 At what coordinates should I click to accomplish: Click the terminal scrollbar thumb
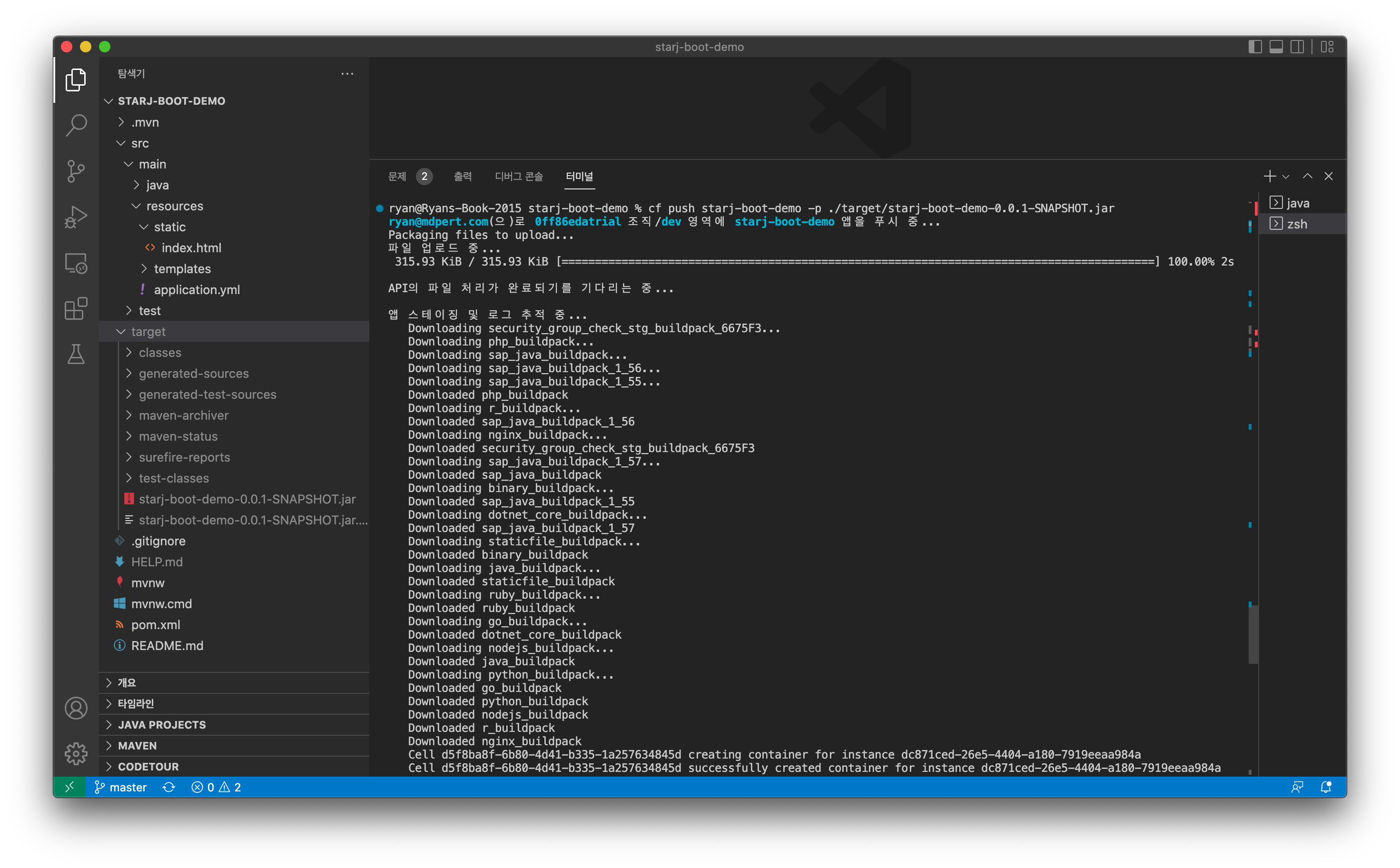pyautogui.click(x=1253, y=633)
